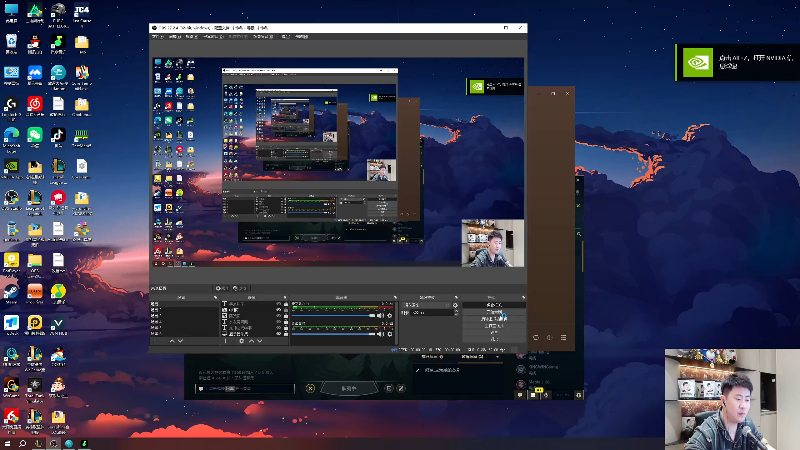
Task: Toggle visibility eye of display capture source
Action: click(279, 334)
